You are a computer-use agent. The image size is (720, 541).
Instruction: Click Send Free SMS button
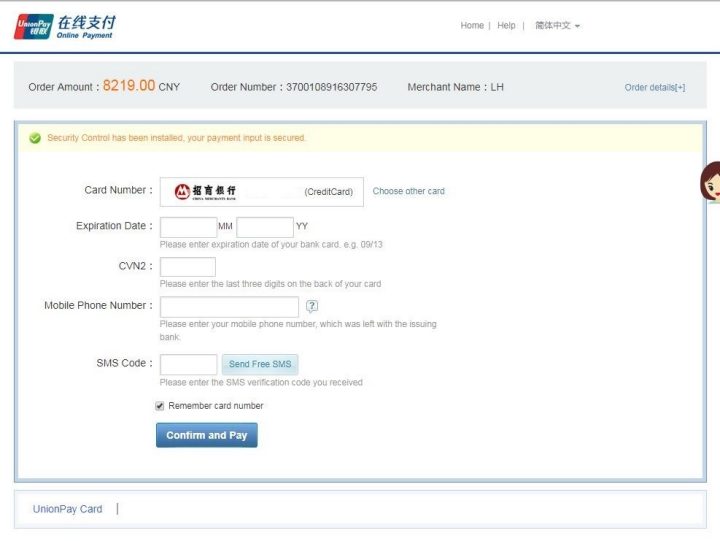click(x=260, y=364)
